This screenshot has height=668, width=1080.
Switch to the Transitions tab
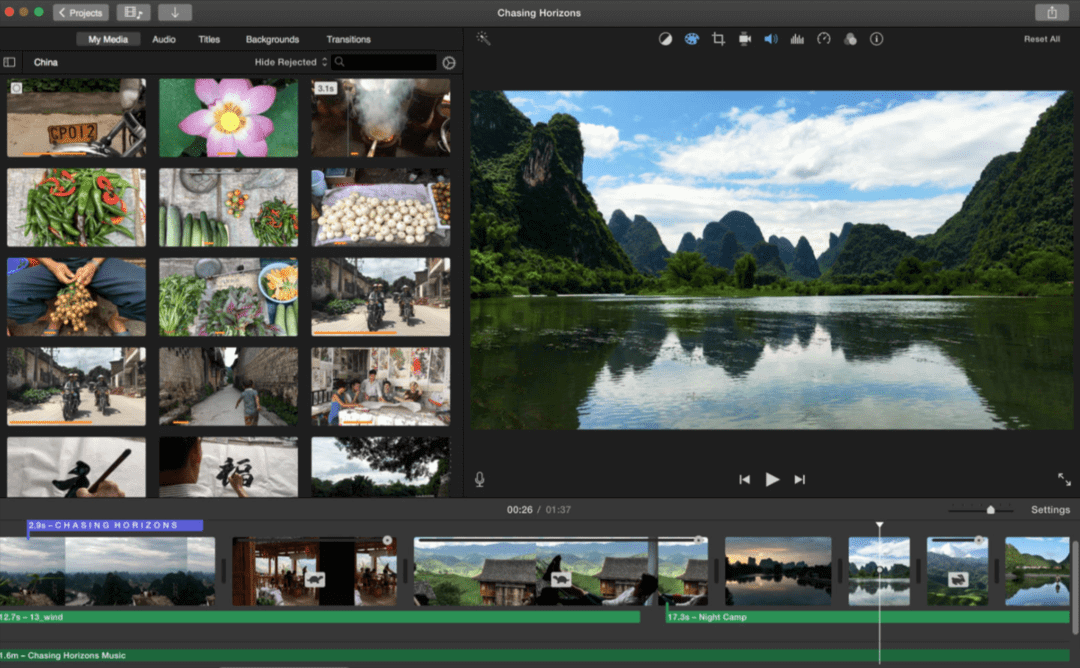[x=348, y=39]
